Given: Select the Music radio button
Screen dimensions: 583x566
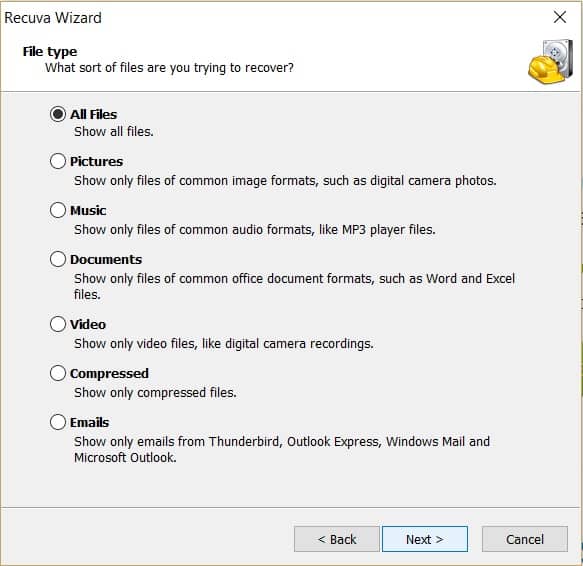Looking at the screenshot, I should 58,210.
